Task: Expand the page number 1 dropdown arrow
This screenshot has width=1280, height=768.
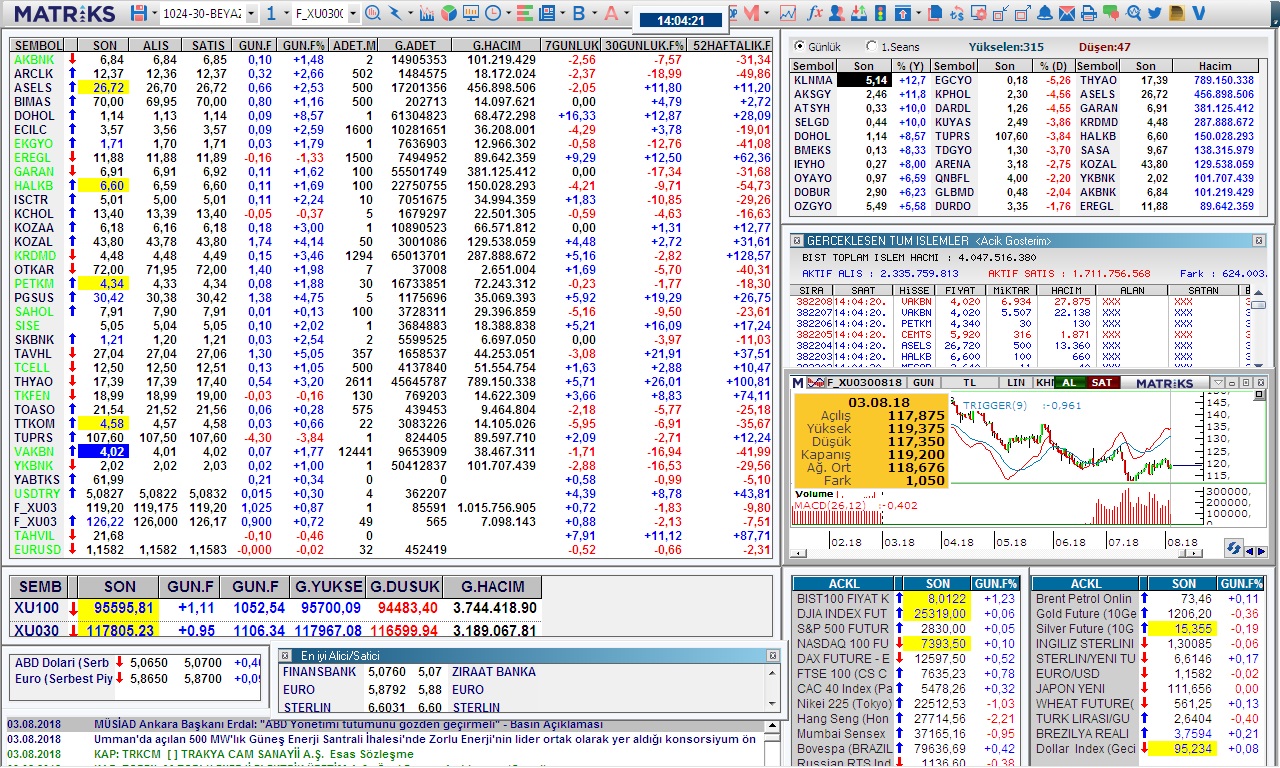Action: 286,13
